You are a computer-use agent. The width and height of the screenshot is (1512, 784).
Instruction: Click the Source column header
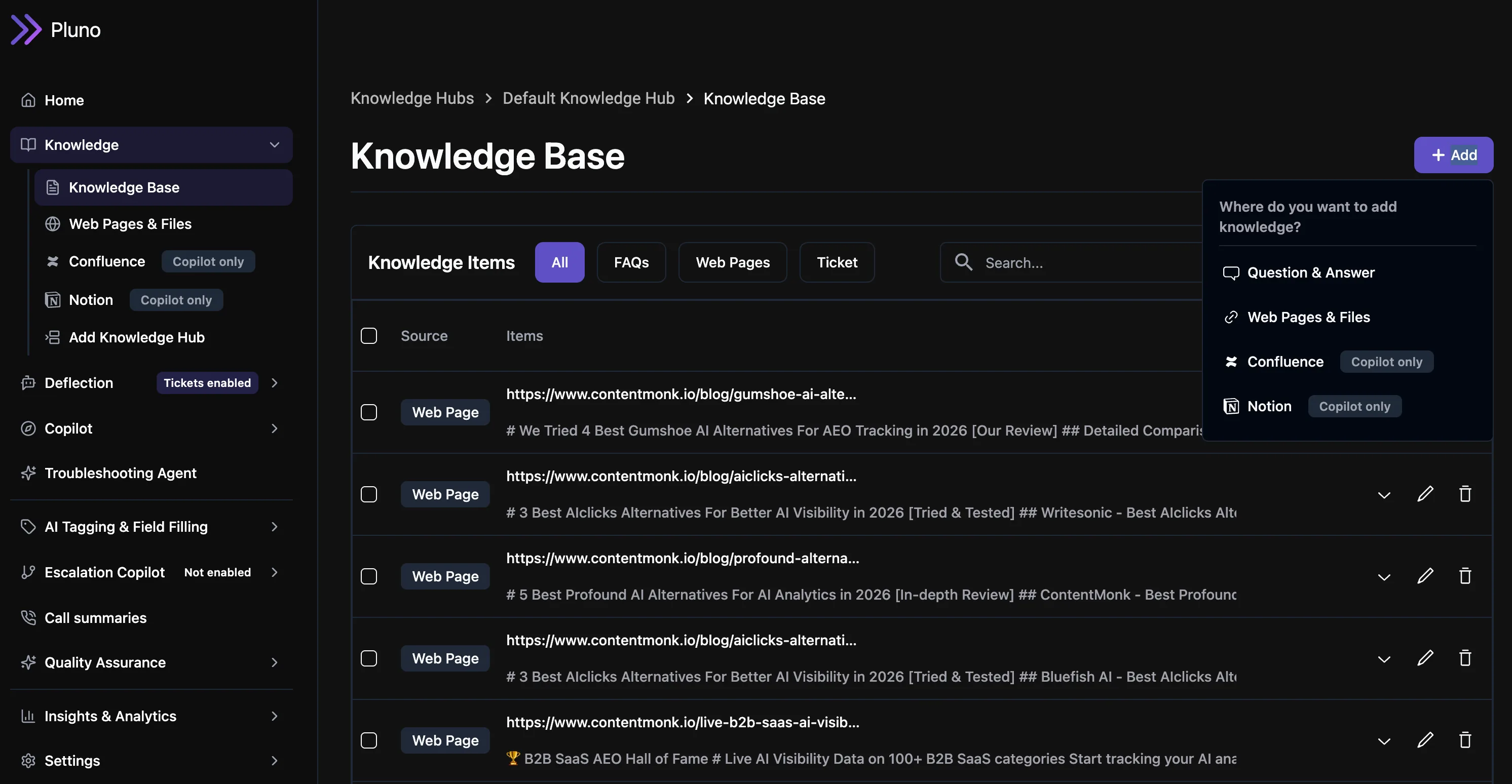click(x=424, y=336)
